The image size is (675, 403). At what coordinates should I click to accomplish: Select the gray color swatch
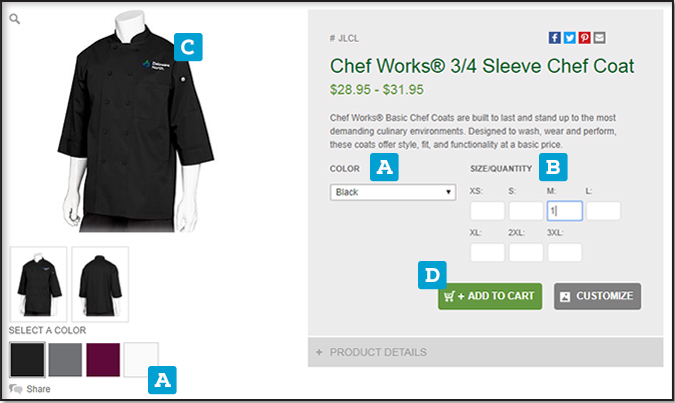tap(65, 360)
